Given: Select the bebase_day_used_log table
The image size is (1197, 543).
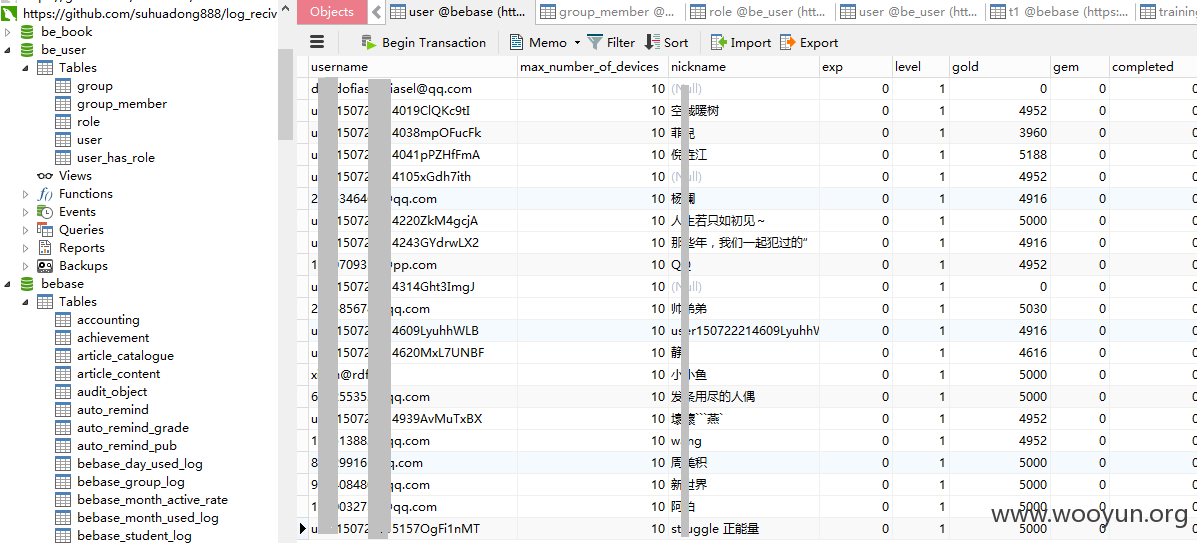Looking at the screenshot, I should click(x=139, y=464).
